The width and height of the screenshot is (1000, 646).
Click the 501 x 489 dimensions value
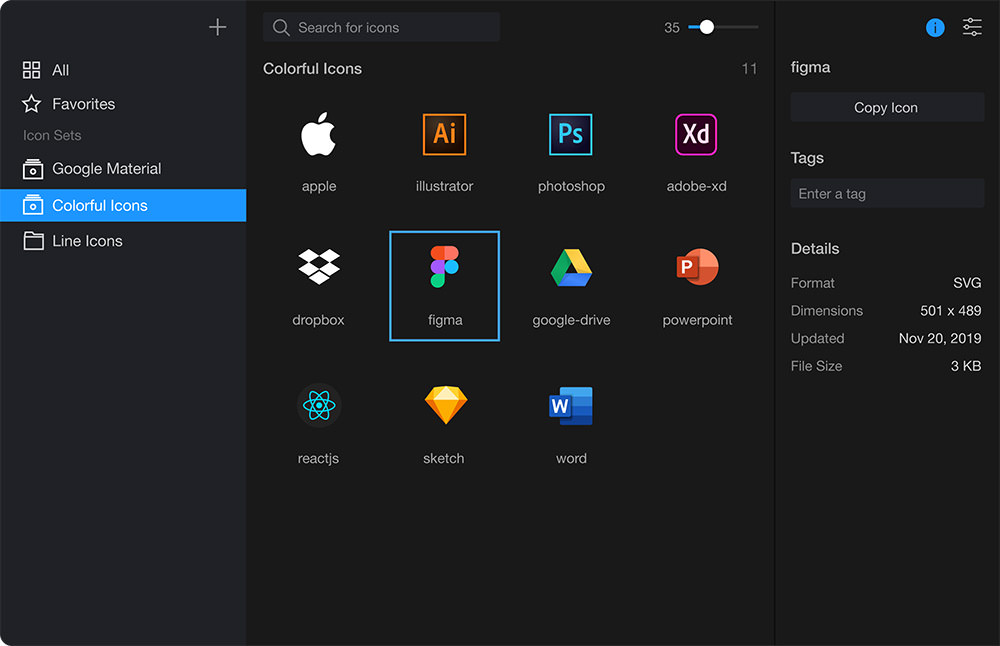950,311
